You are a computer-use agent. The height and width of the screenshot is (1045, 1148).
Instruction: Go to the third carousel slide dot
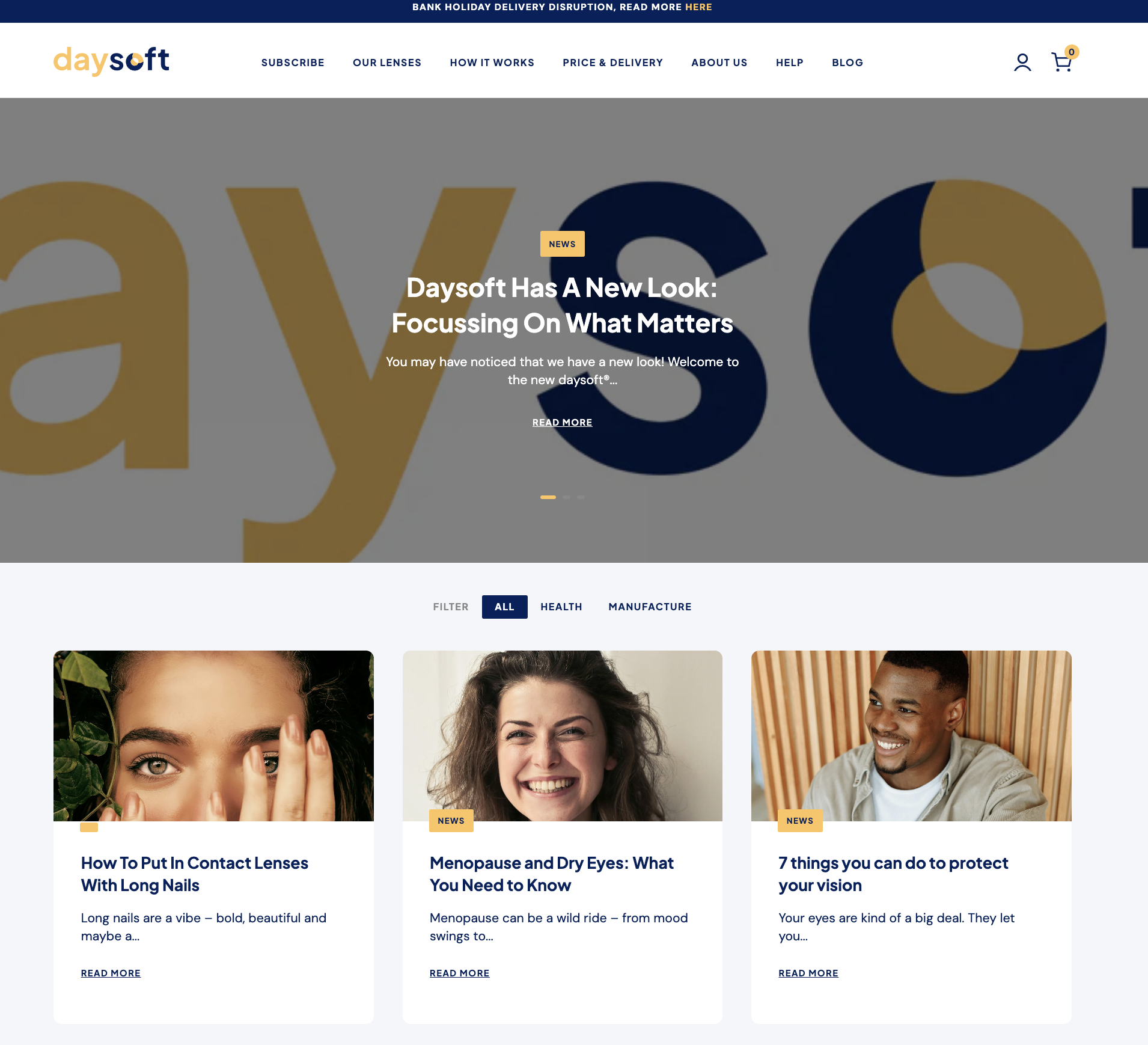click(581, 497)
